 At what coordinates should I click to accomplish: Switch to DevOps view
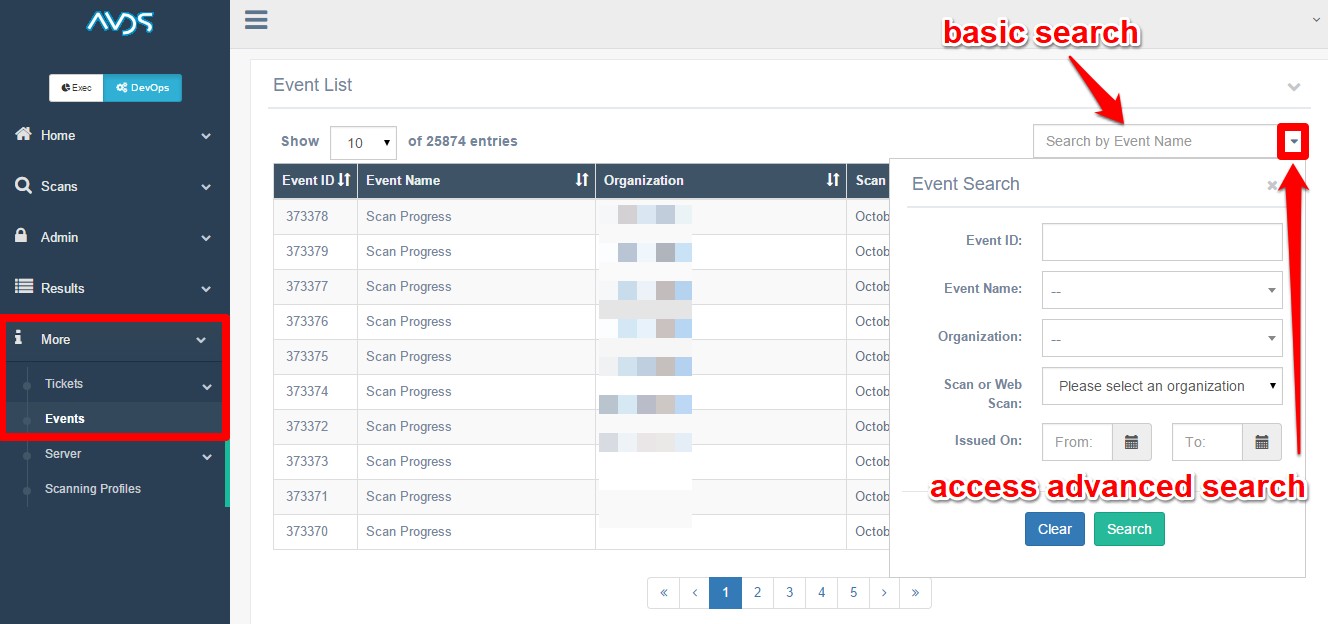pyautogui.click(x=142, y=88)
